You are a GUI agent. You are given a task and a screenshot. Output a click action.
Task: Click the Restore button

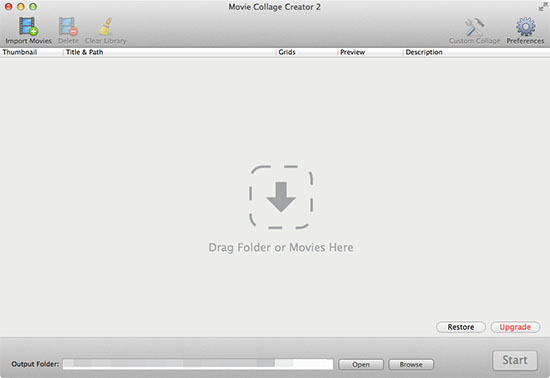tap(461, 327)
